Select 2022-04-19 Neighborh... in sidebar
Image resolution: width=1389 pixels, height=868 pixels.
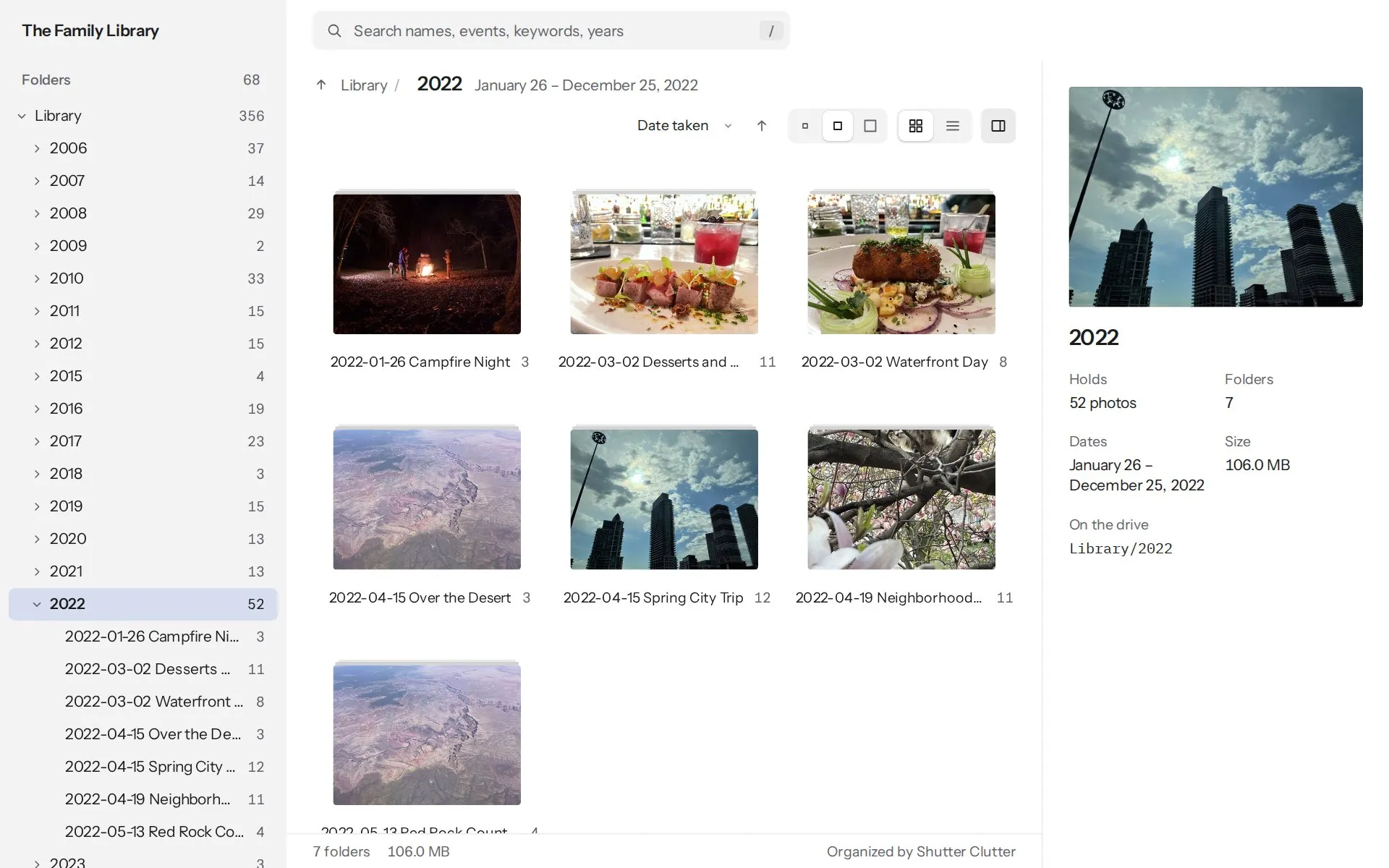pyautogui.click(x=143, y=799)
